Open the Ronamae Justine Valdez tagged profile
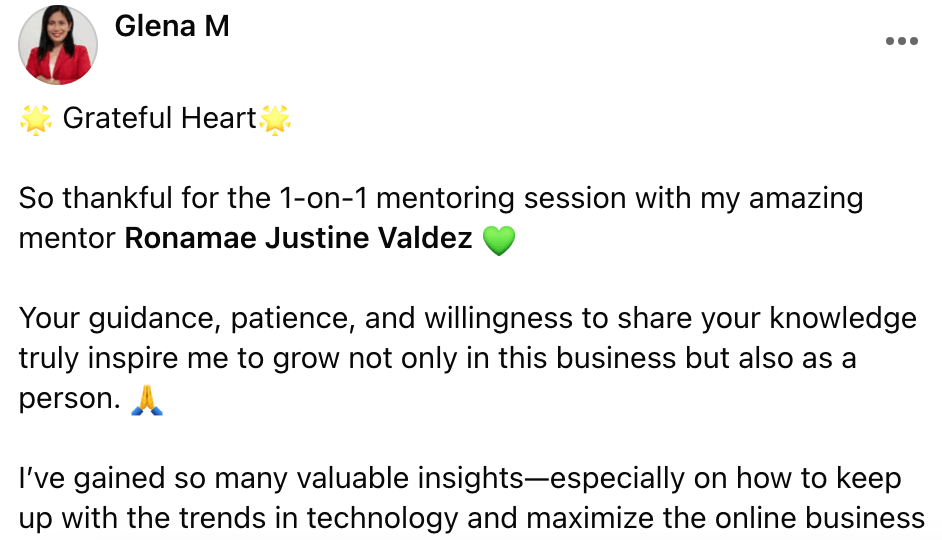The width and height of the screenshot is (942, 540). click(x=298, y=240)
